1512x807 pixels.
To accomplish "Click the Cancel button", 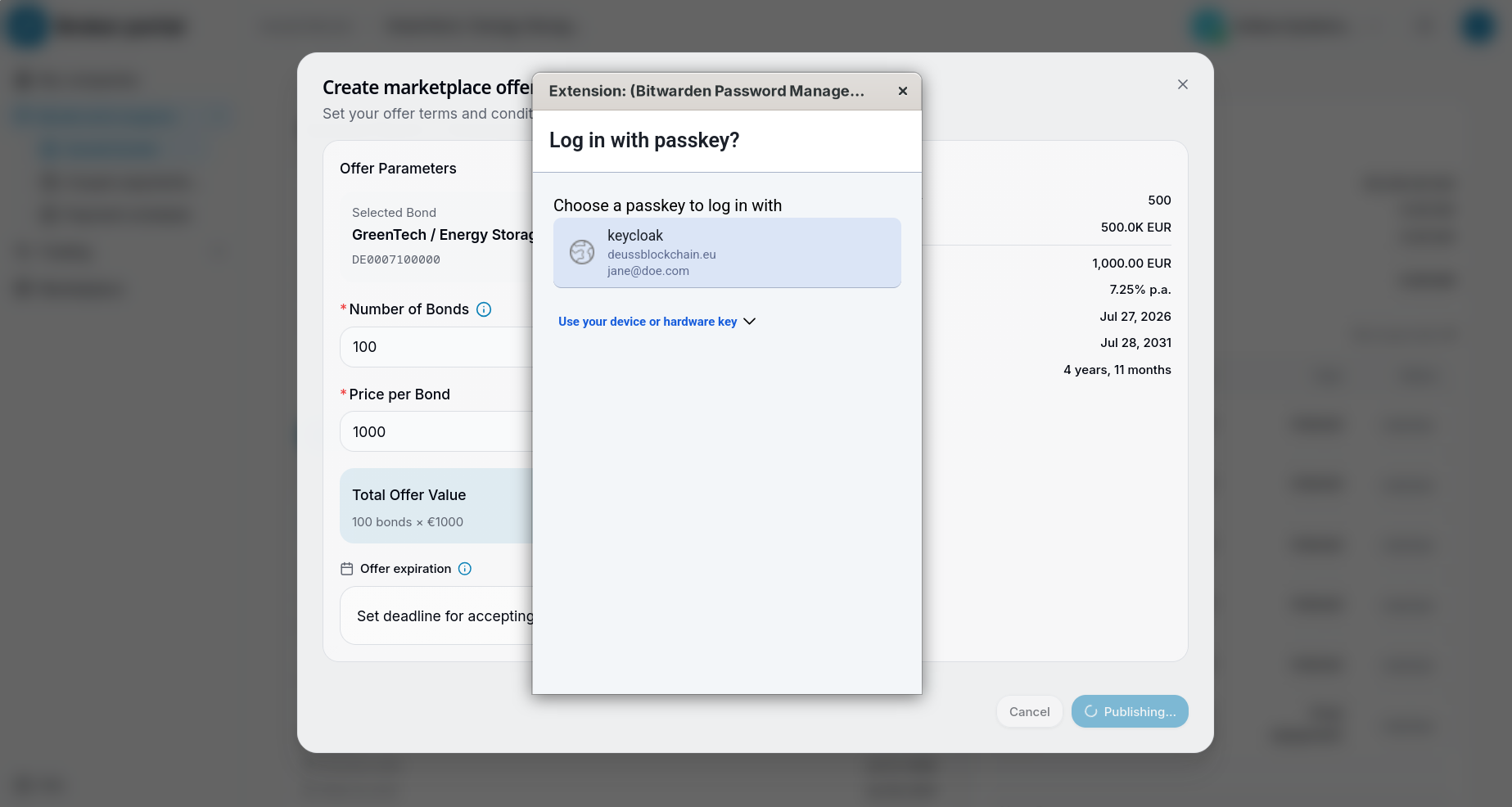I will [1029, 711].
